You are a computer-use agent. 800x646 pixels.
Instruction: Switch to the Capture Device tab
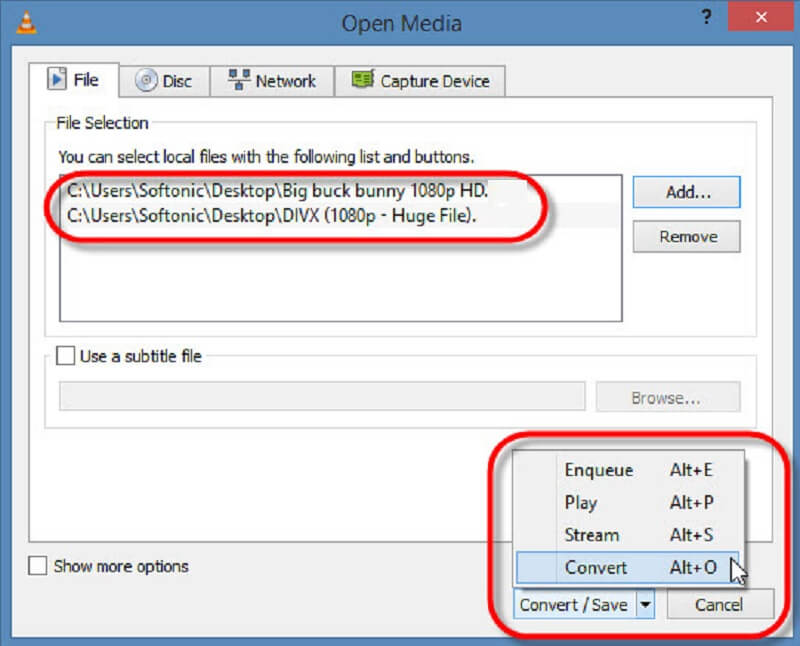[420, 80]
